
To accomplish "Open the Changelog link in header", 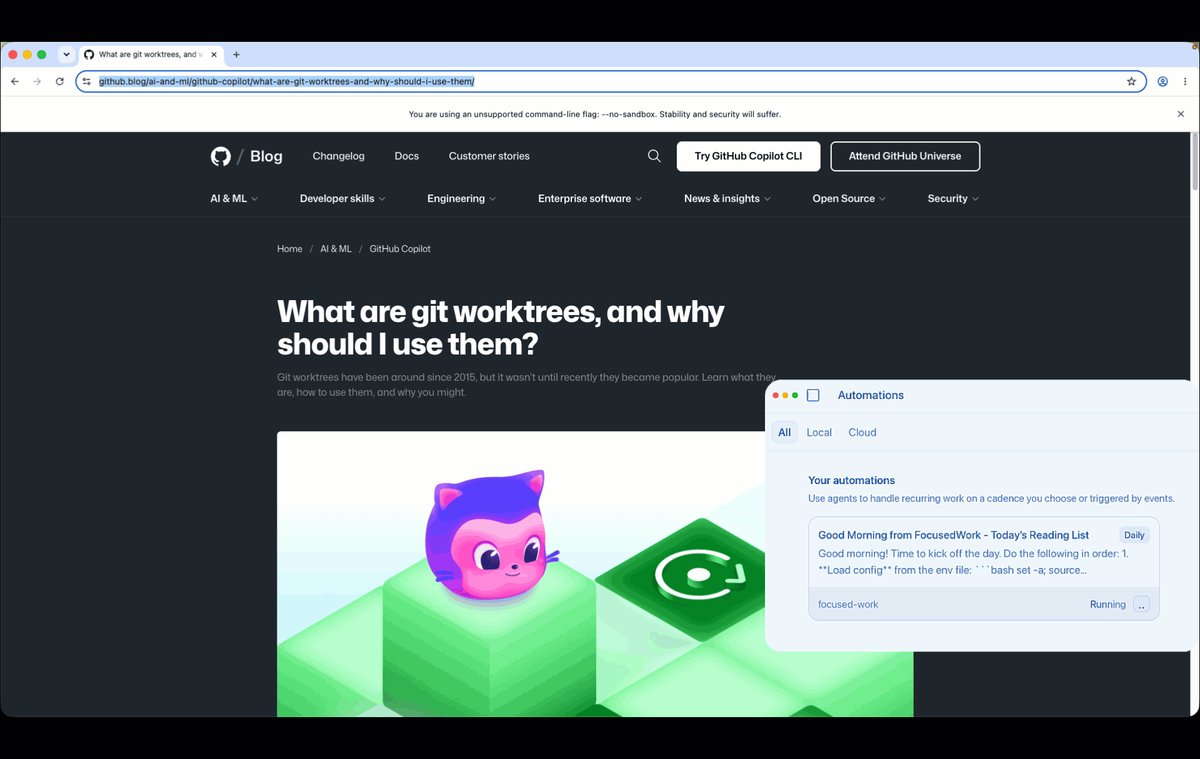I will pyautogui.click(x=338, y=156).
